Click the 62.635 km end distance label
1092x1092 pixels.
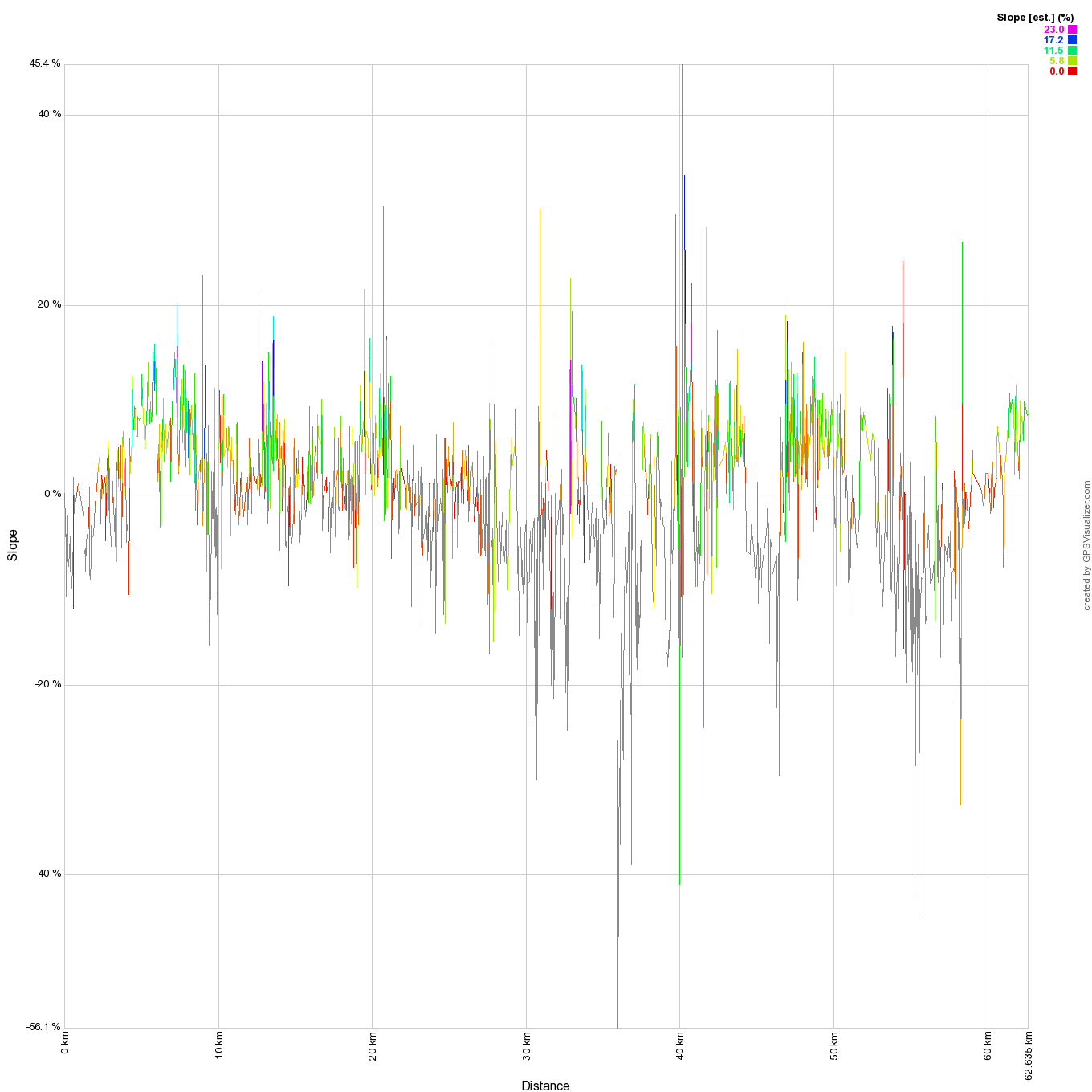pyautogui.click(x=1028, y=1055)
